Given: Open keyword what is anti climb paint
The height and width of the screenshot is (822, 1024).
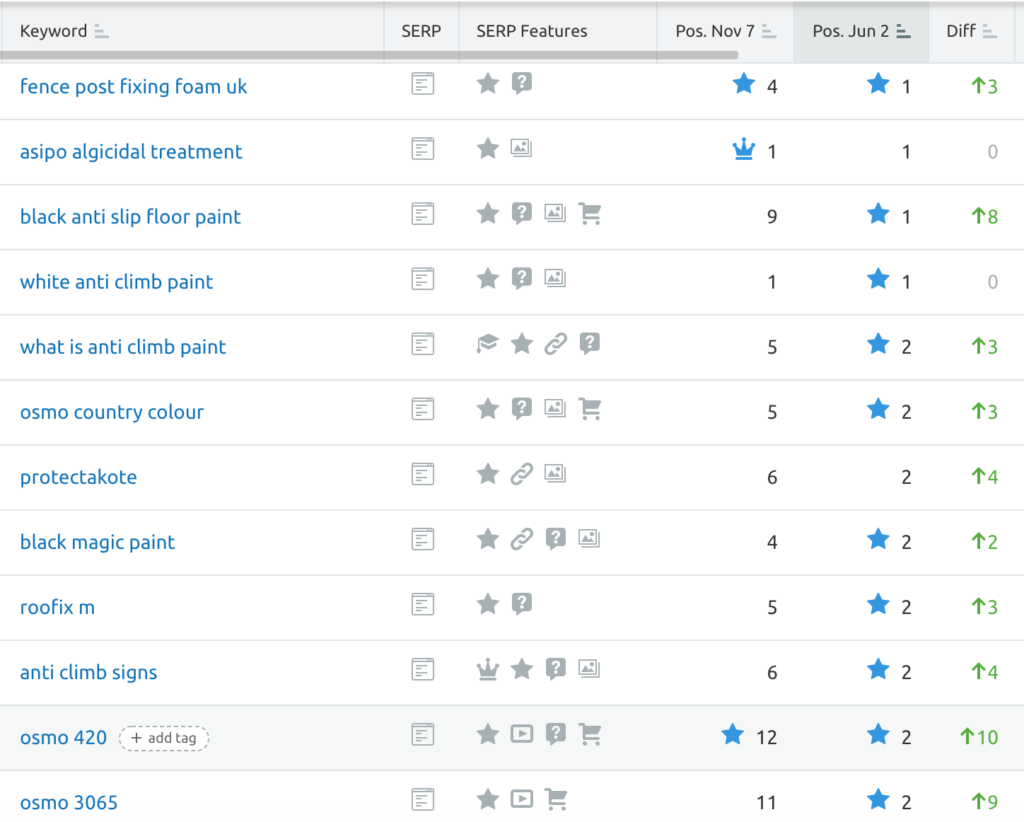Looking at the screenshot, I should pyautogui.click(x=123, y=347).
